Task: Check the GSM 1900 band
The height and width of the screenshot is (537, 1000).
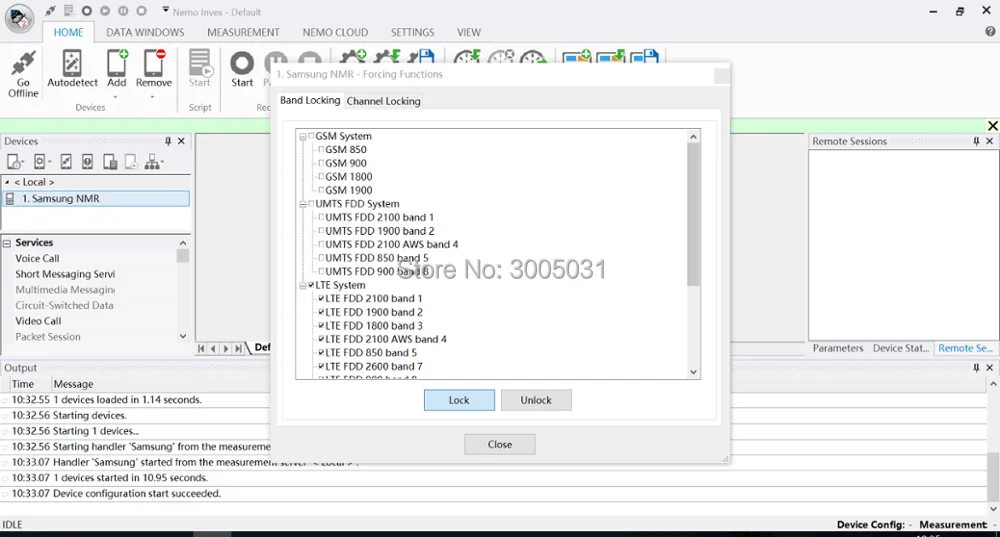Action: [x=321, y=190]
